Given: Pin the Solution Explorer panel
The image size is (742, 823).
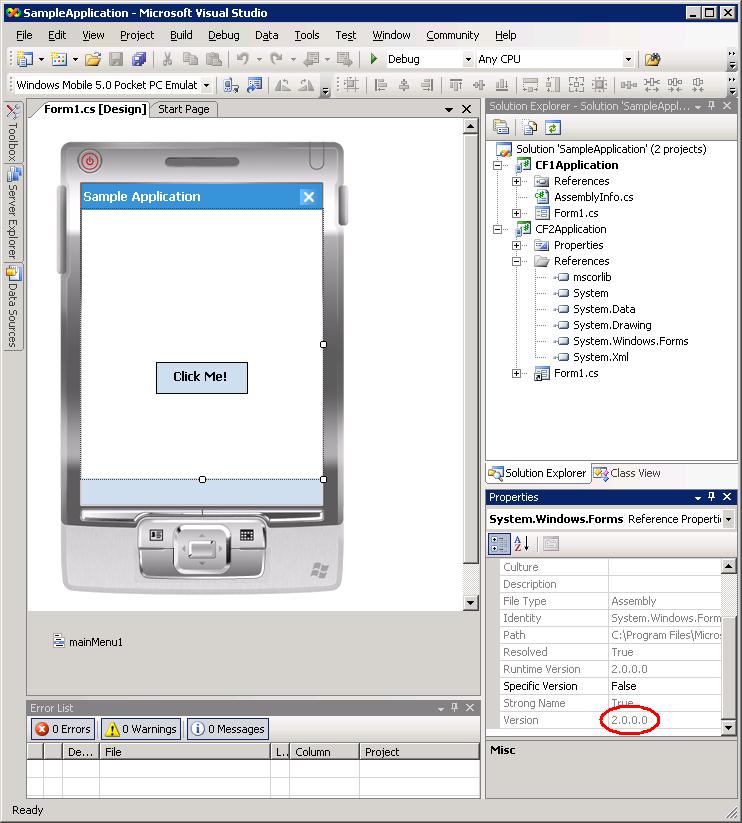Looking at the screenshot, I should pos(712,105).
